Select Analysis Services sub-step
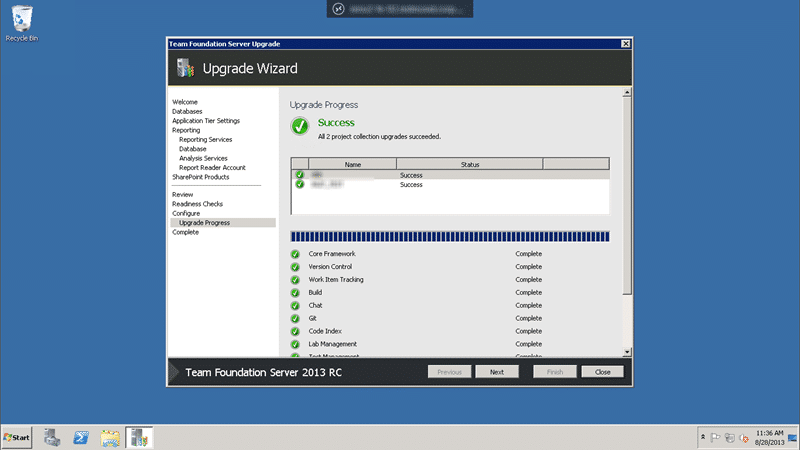800x450 pixels. 203,158
